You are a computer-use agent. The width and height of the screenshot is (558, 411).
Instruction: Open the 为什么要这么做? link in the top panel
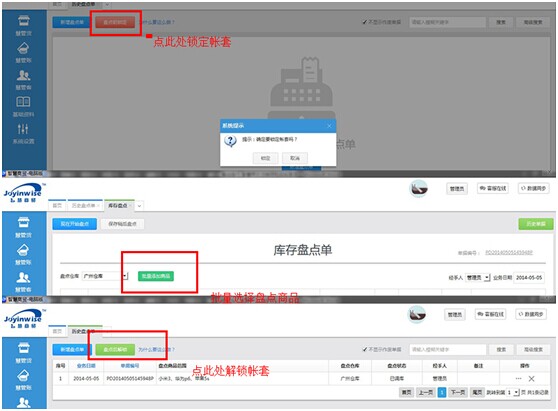[x=158, y=22]
